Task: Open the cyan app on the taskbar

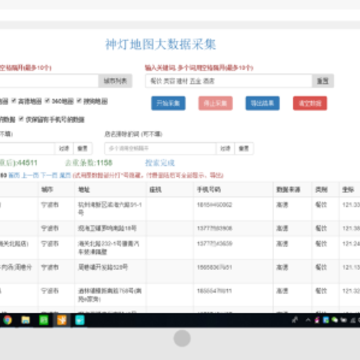Action: pos(80,320)
